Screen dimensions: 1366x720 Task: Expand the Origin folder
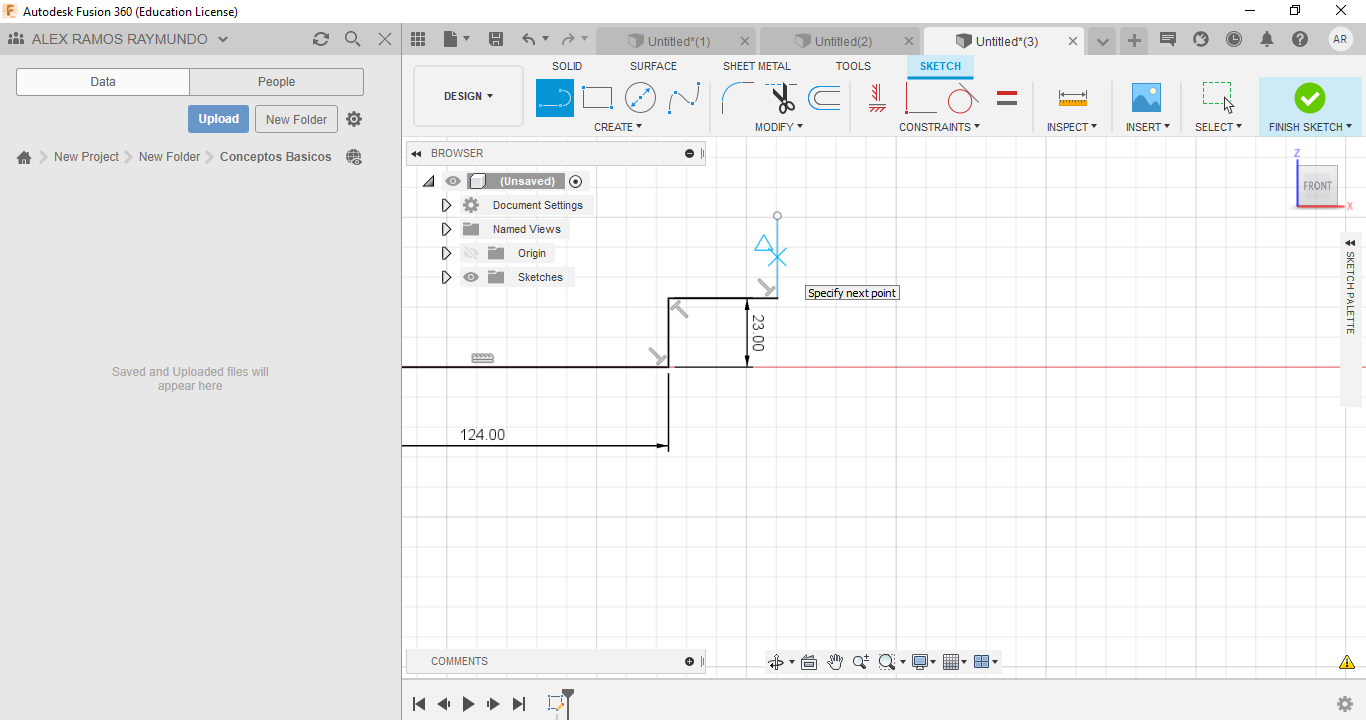tap(446, 253)
